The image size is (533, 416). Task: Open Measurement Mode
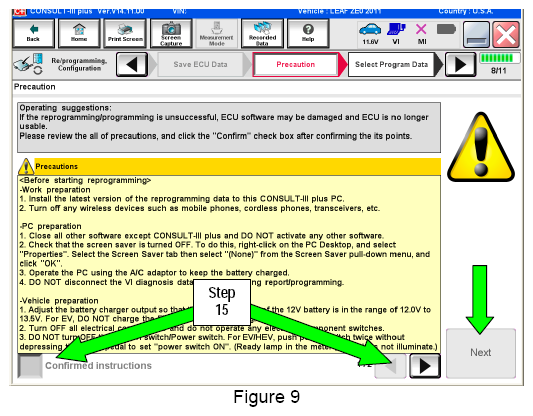tap(217, 33)
